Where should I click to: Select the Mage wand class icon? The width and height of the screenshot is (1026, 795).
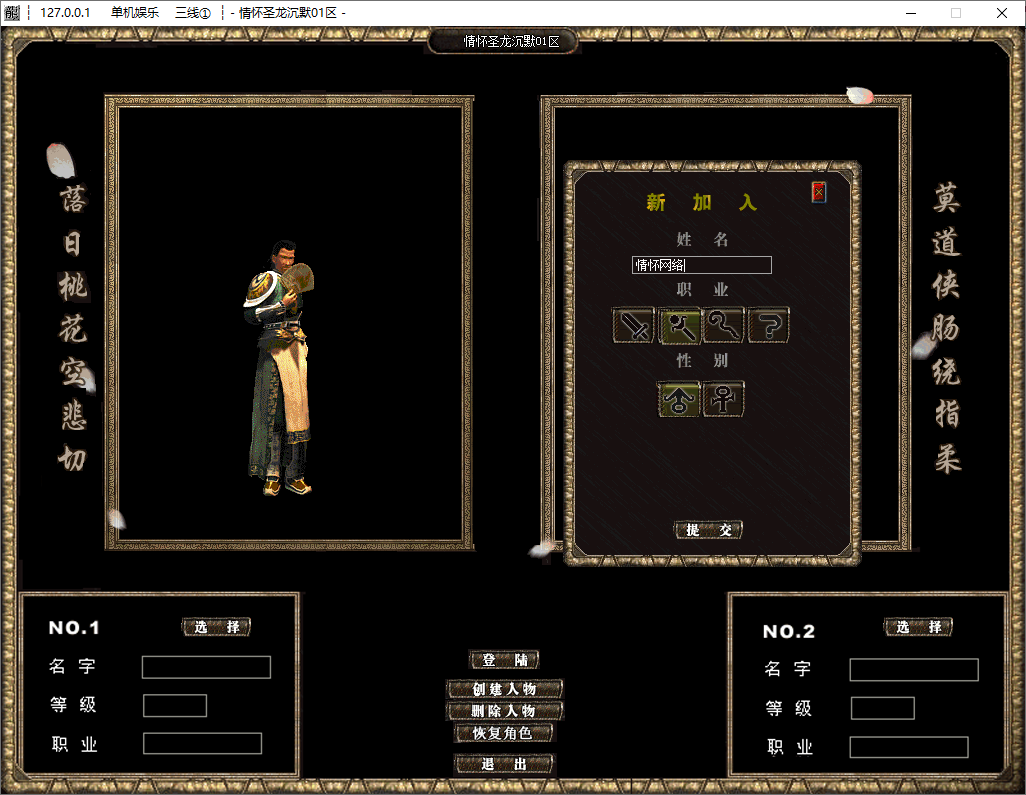[679, 325]
